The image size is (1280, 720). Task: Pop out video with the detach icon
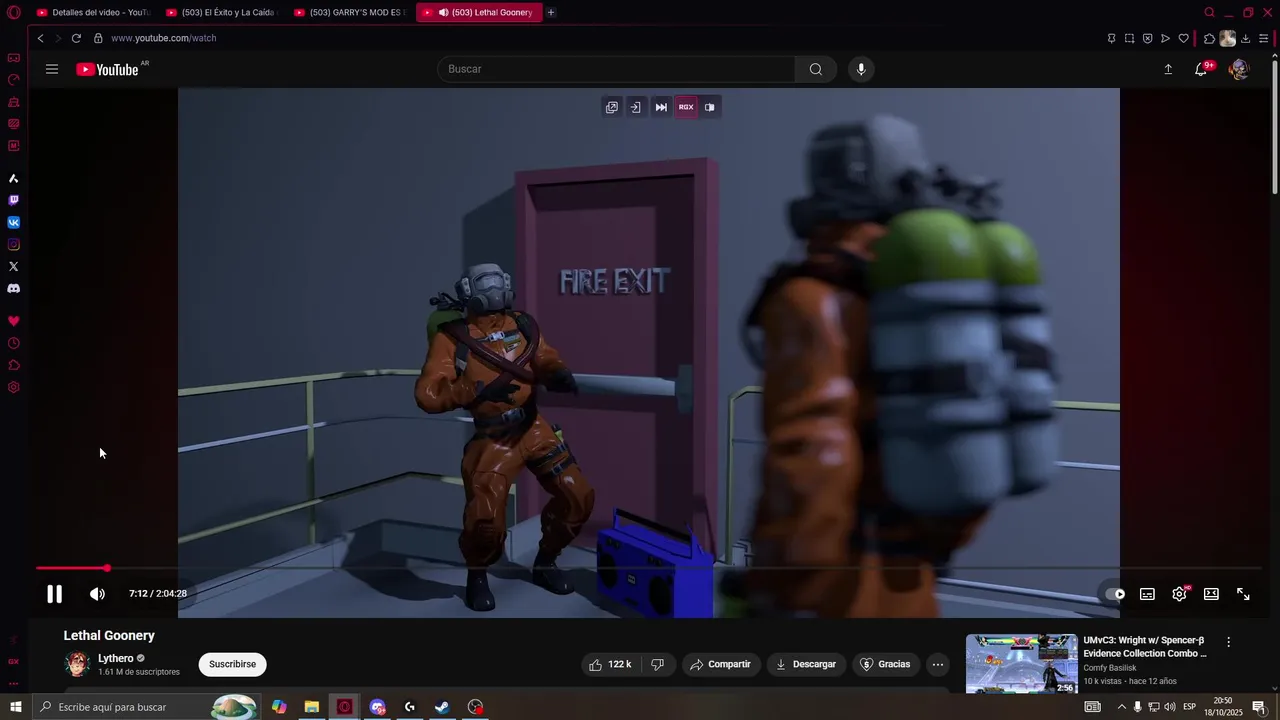(612, 107)
